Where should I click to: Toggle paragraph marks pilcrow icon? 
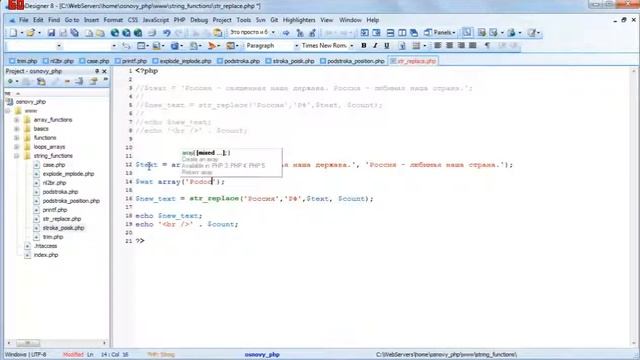(x=487, y=46)
